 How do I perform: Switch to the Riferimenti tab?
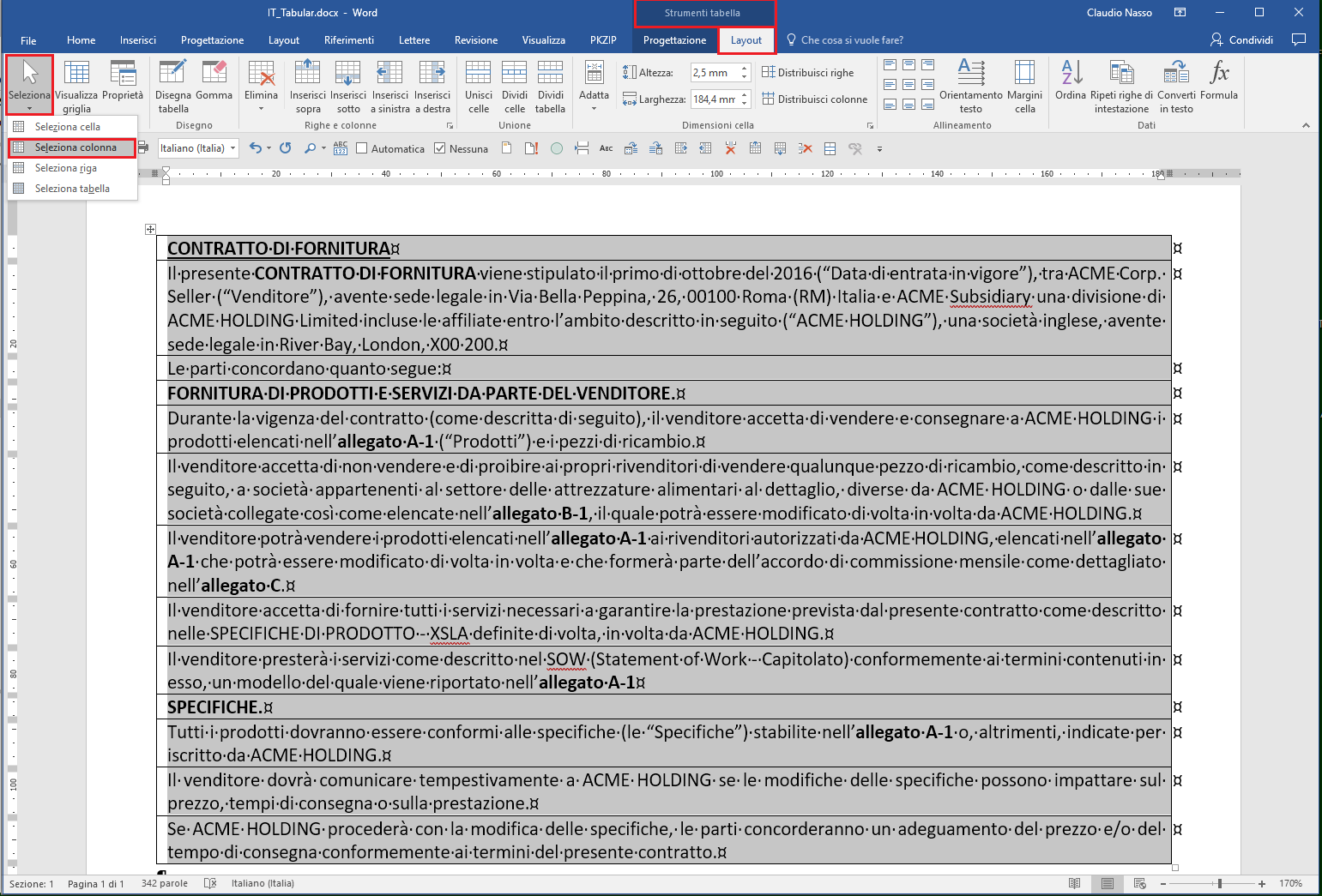(x=349, y=40)
